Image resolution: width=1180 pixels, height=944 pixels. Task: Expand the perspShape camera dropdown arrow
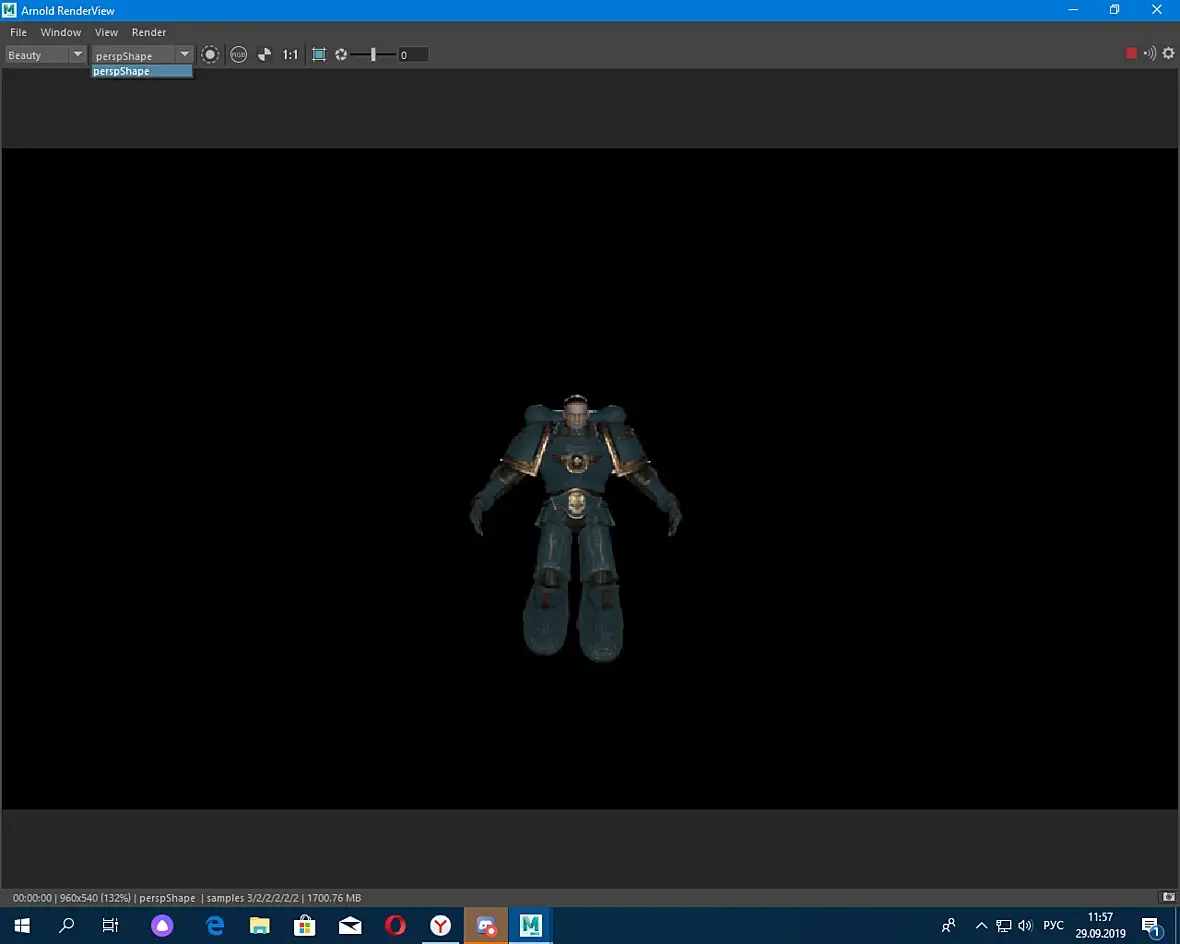pos(185,55)
